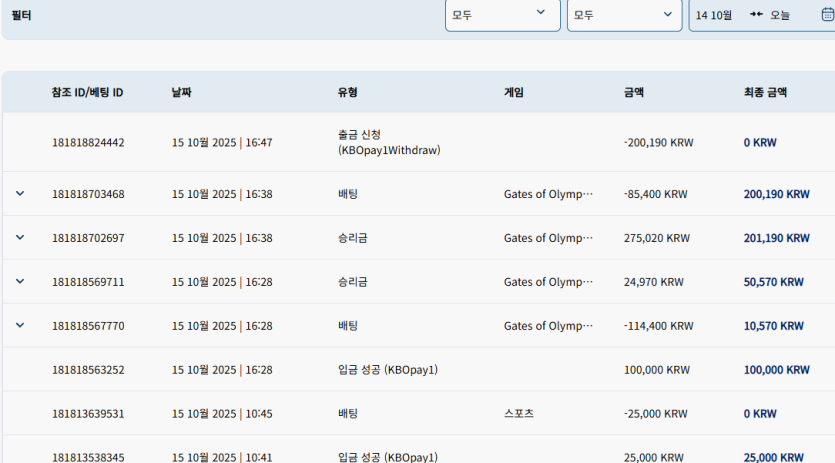Click the 유형 column header
835x463 pixels.
tap(348, 92)
